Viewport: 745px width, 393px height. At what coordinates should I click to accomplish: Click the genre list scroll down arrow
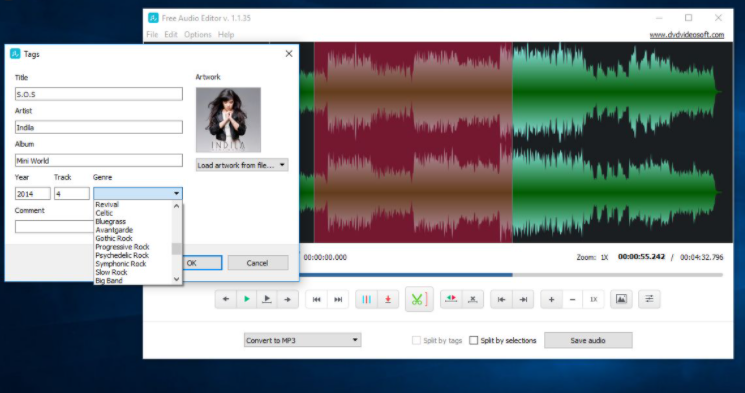(176, 279)
